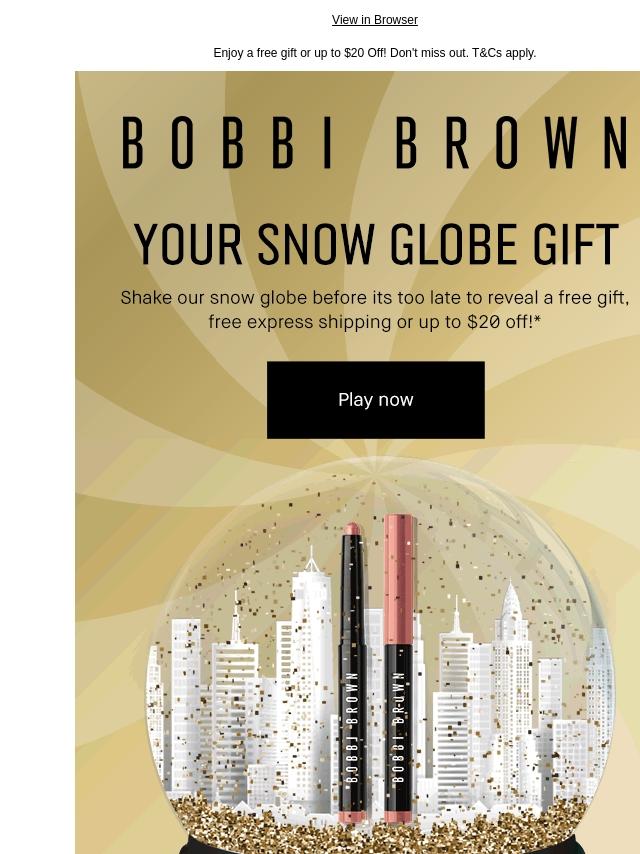Click the Shake our snow globe description line

click(x=375, y=298)
